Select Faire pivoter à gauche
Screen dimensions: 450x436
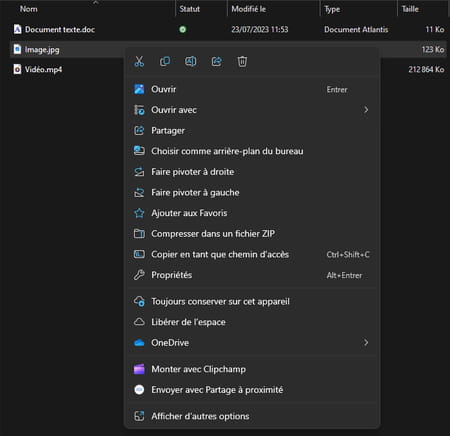click(252, 193)
